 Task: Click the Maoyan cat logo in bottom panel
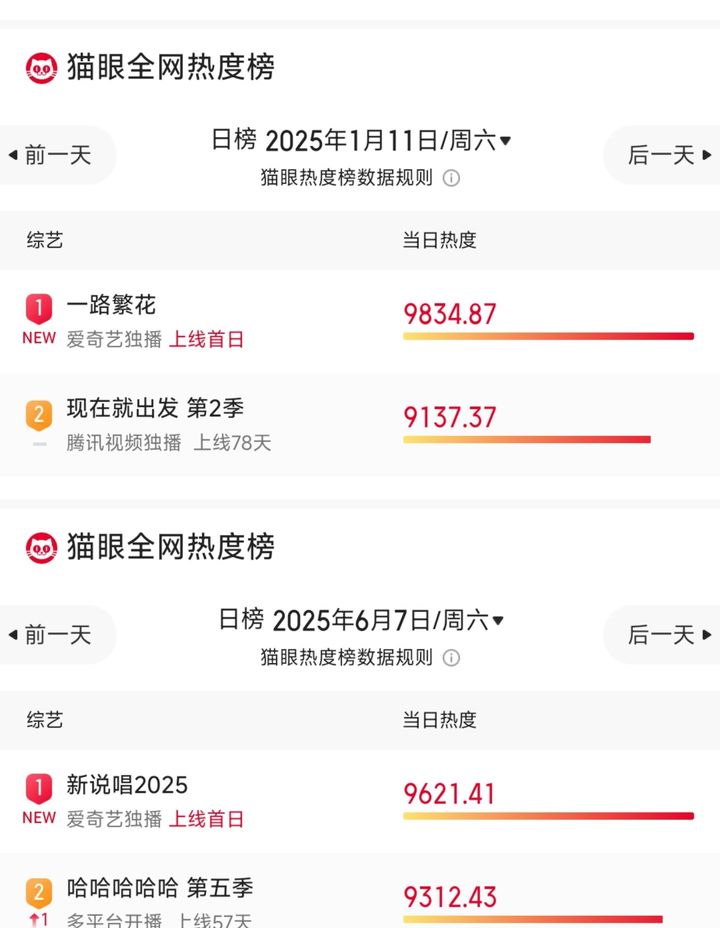pyautogui.click(x=41, y=548)
